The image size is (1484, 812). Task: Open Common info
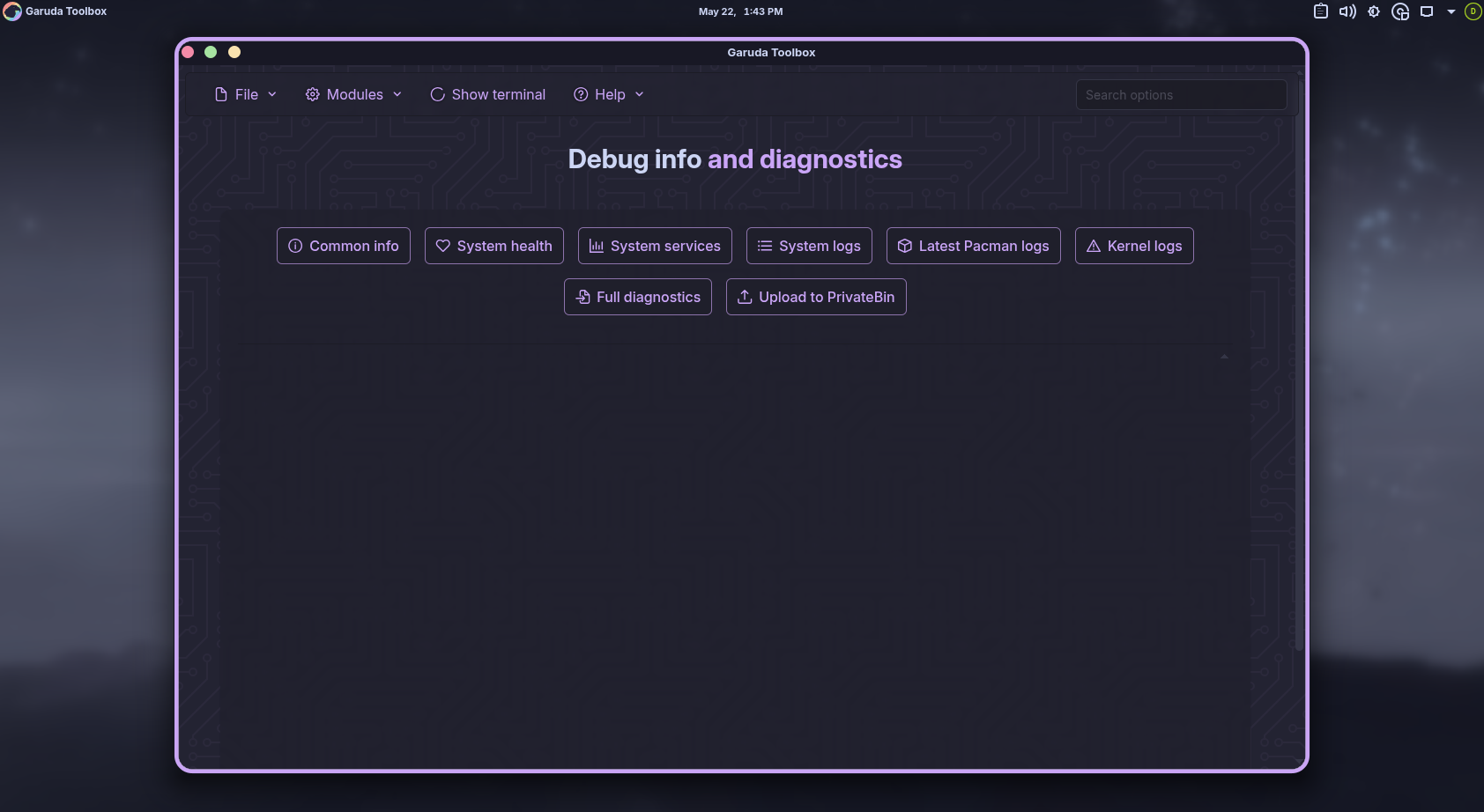click(344, 246)
